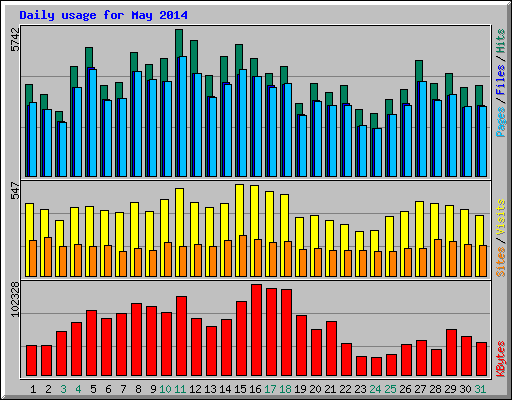Click day label 1 on the x-axis
This screenshot has width=512, height=400.
tap(33, 389)
